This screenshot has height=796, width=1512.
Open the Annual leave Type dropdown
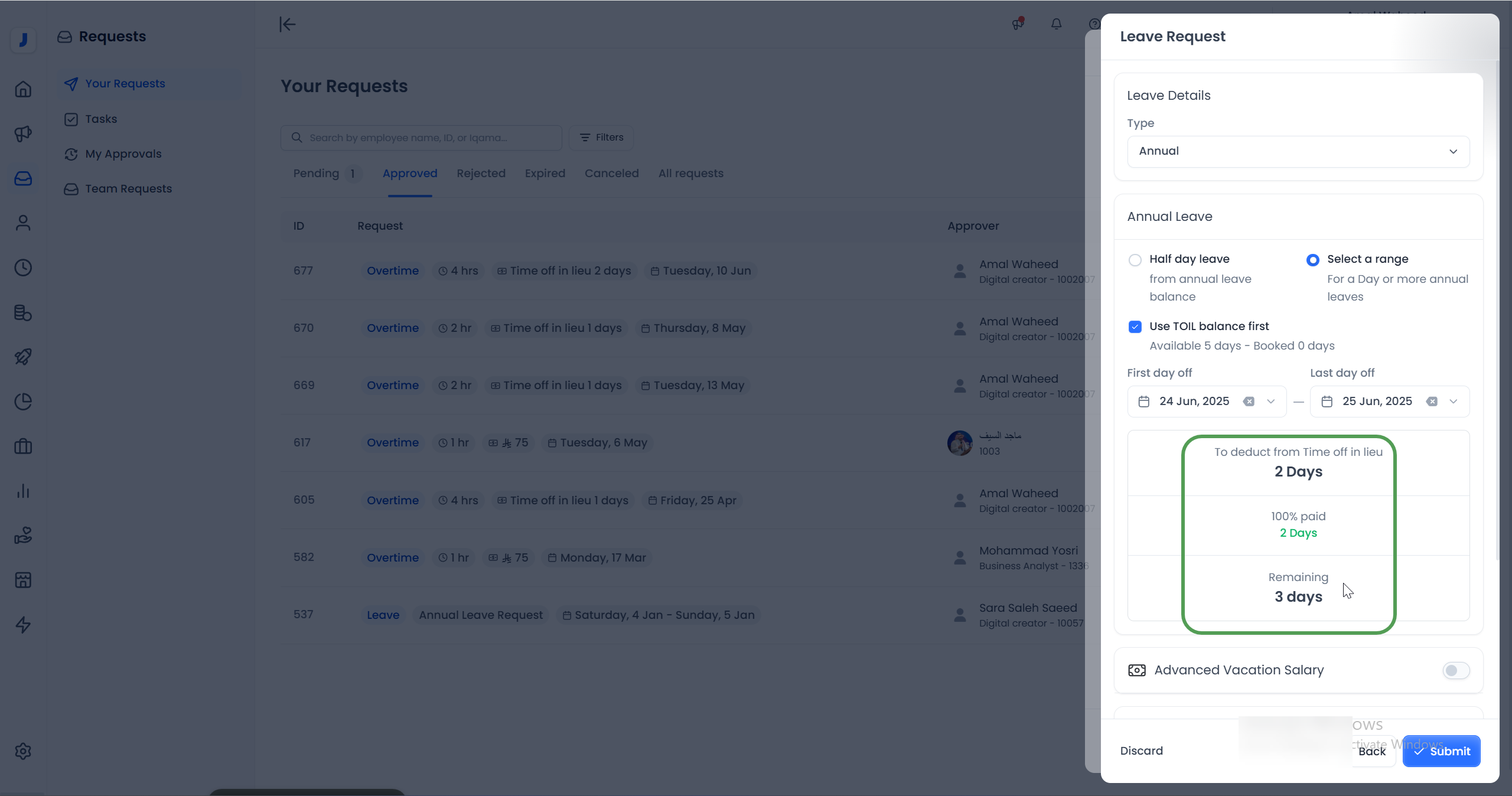pyautogui.click(x=1297, y=151)
